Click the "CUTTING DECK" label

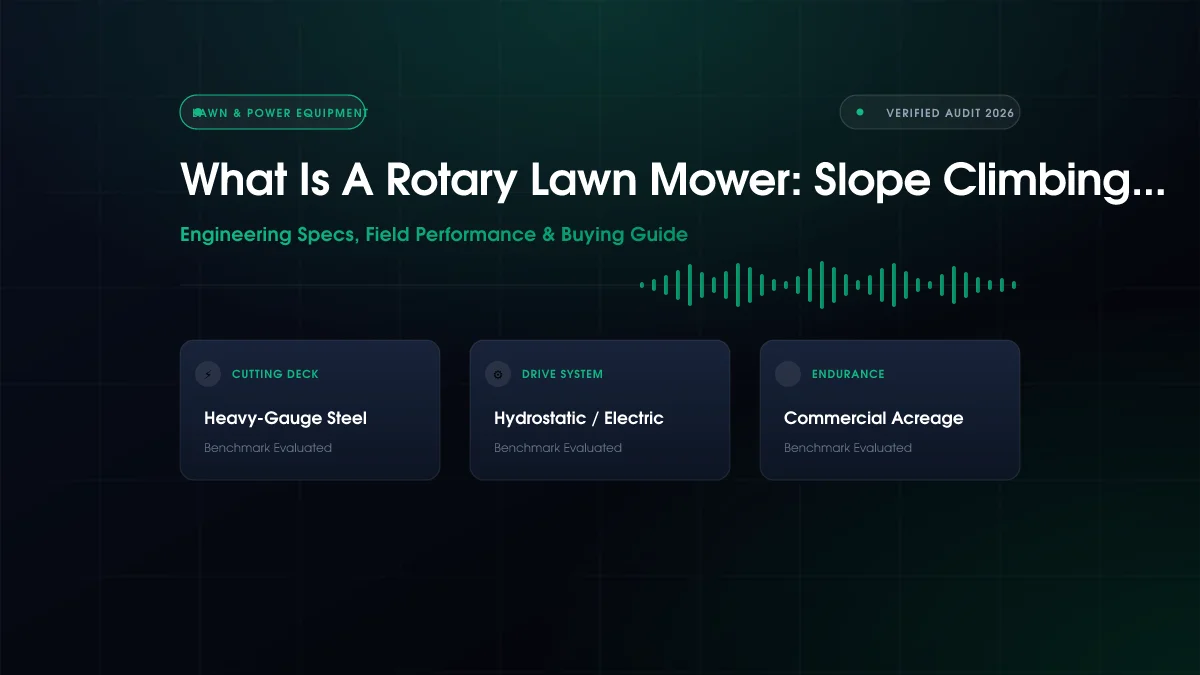[275, 374]
